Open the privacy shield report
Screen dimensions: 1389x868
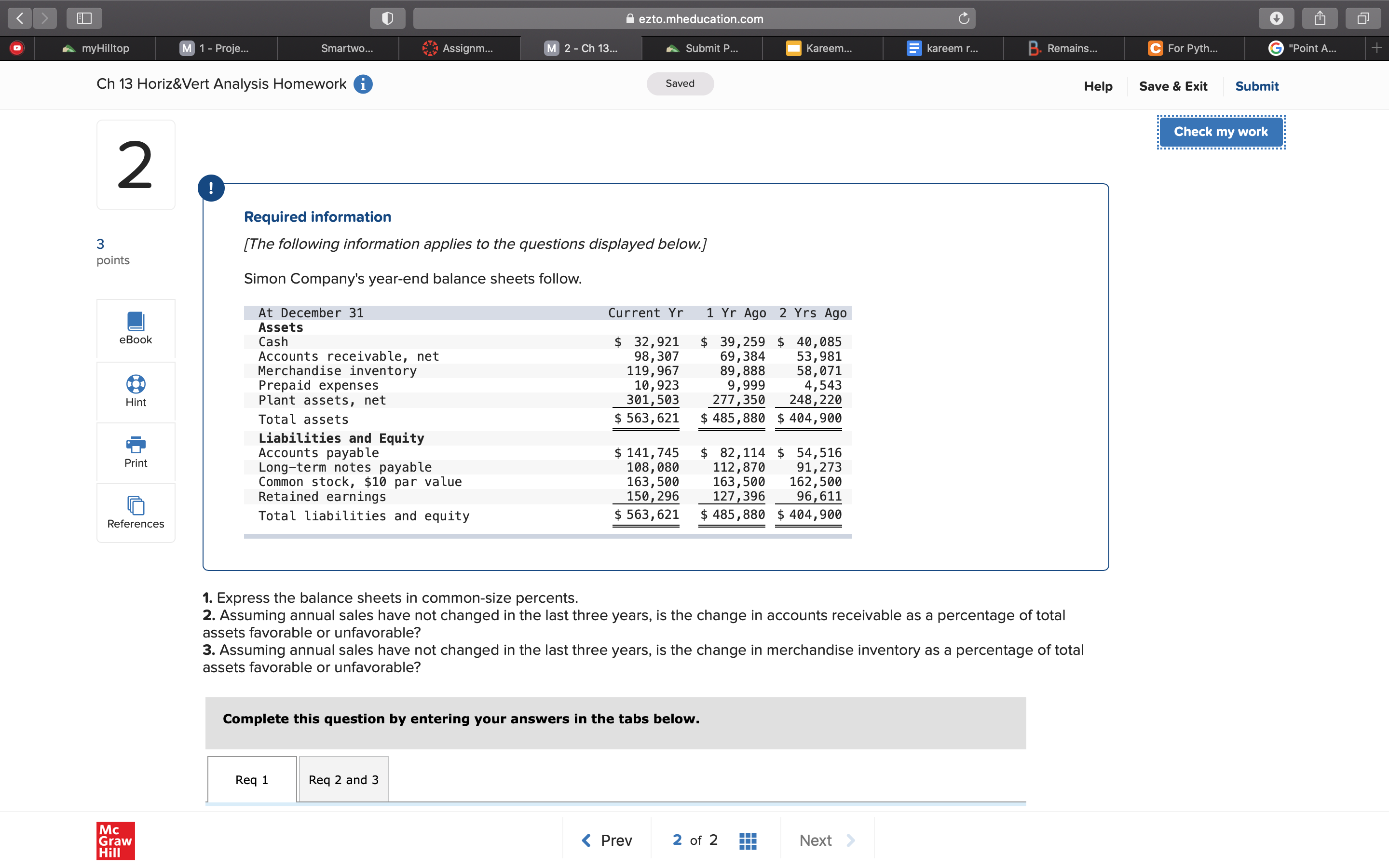pyautogui.click(x=387, y=18)
